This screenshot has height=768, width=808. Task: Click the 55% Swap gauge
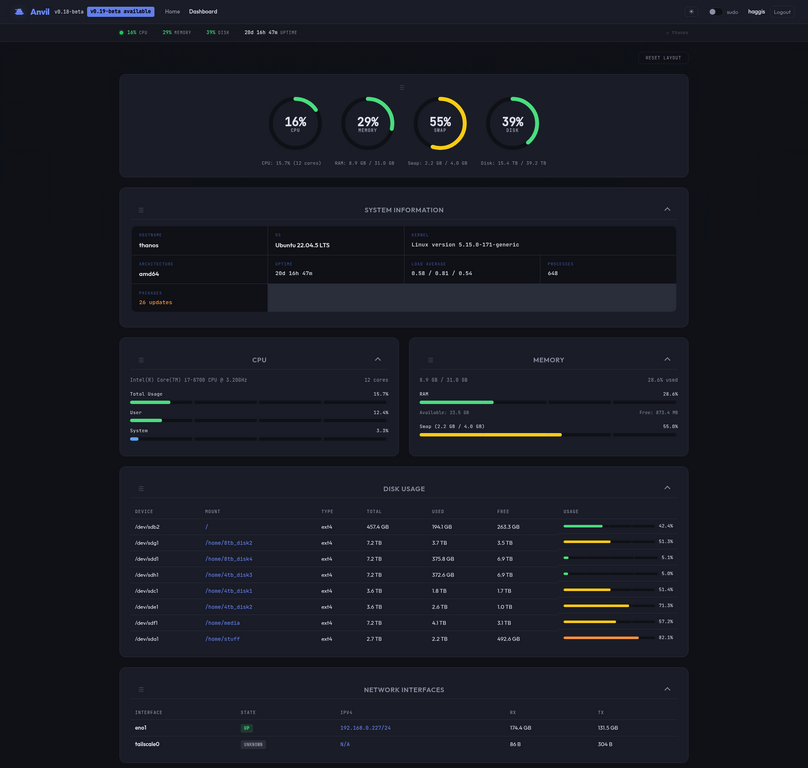(x=440, y=123)
